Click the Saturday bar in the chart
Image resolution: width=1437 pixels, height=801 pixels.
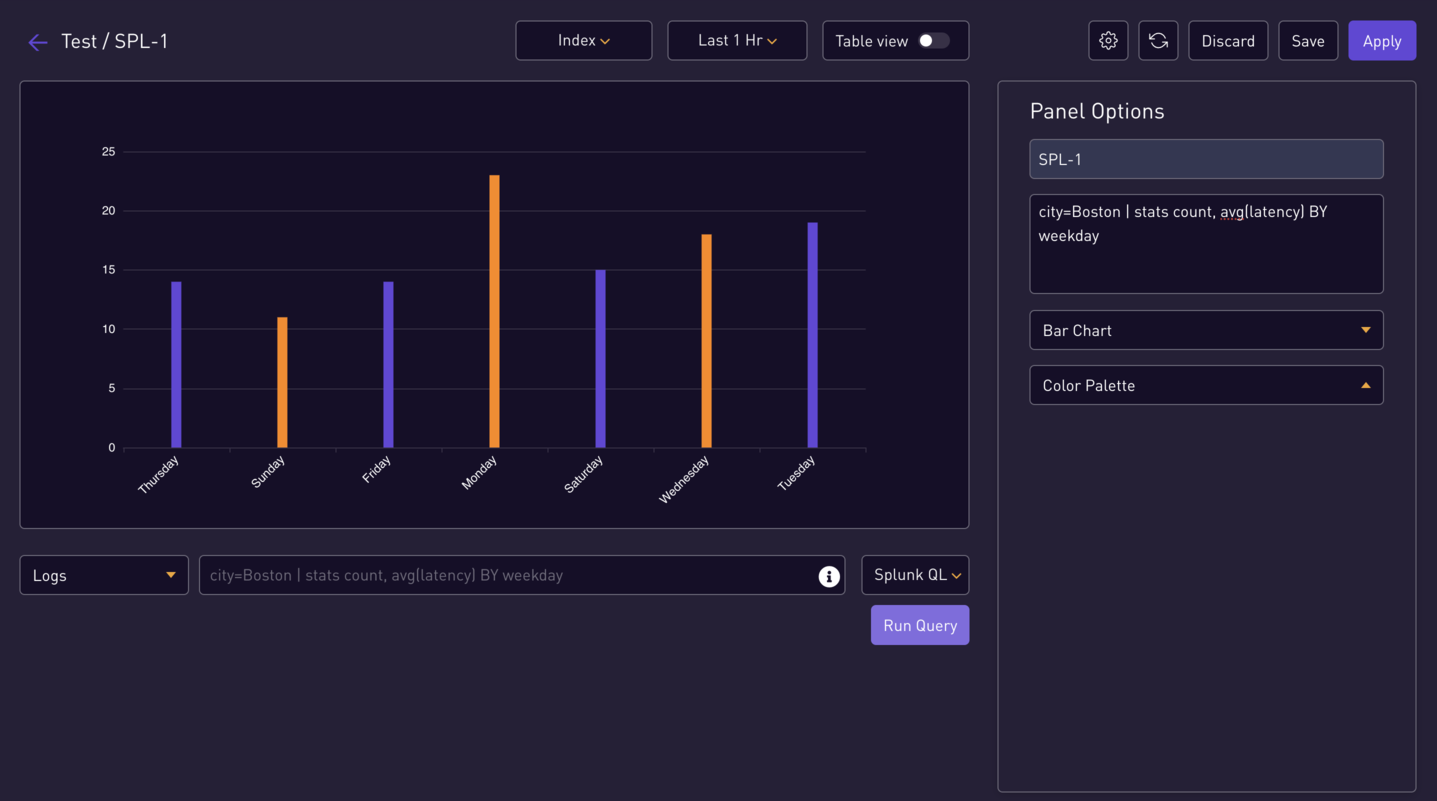coord(600,359)
